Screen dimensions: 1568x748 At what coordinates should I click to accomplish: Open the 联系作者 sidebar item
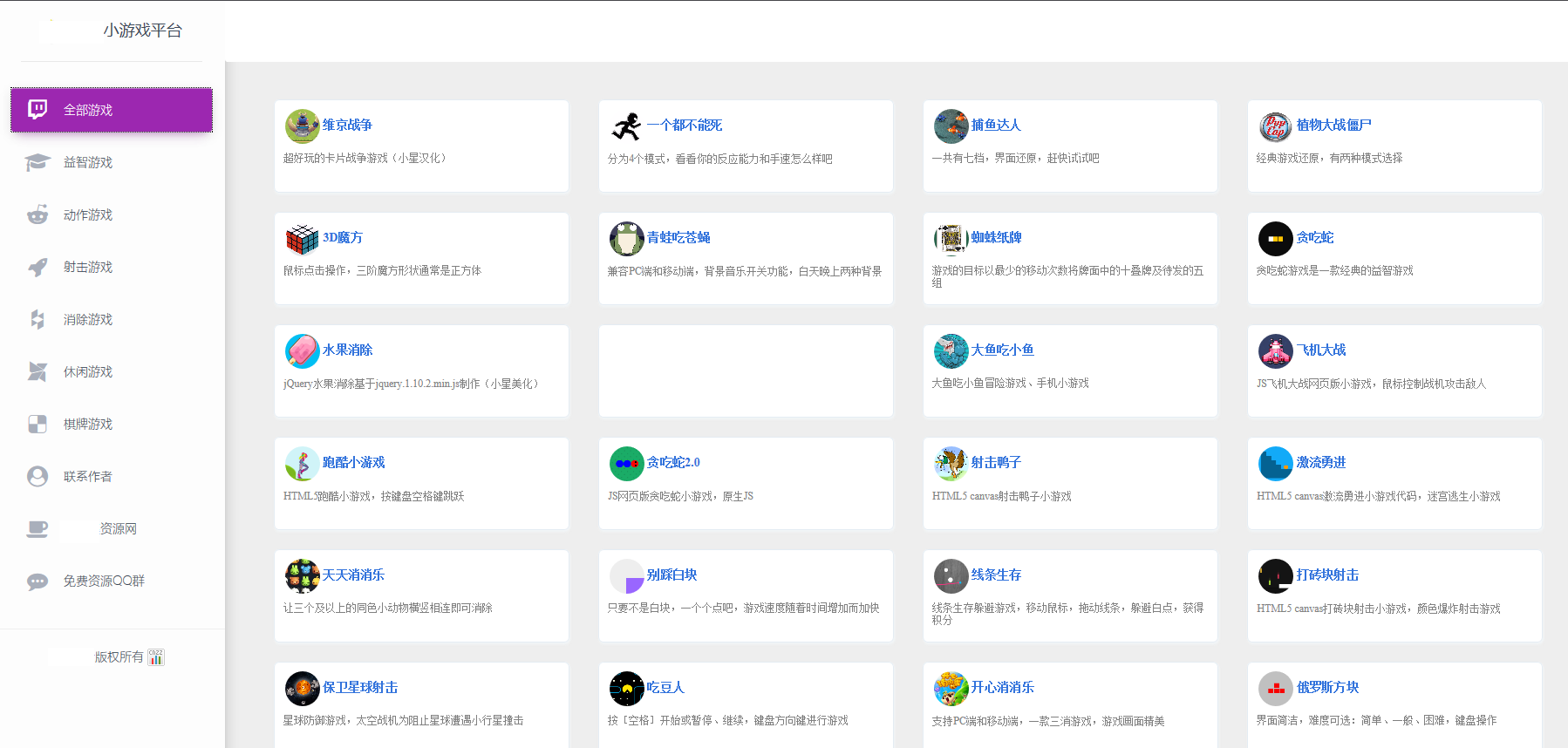click(88, 477)
